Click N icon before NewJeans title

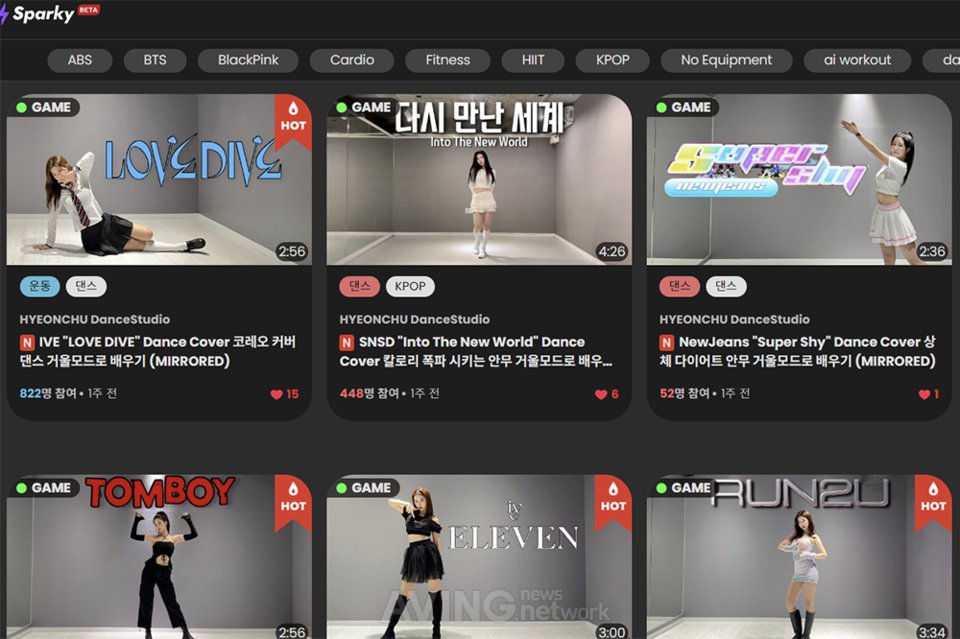coord(667,342)
